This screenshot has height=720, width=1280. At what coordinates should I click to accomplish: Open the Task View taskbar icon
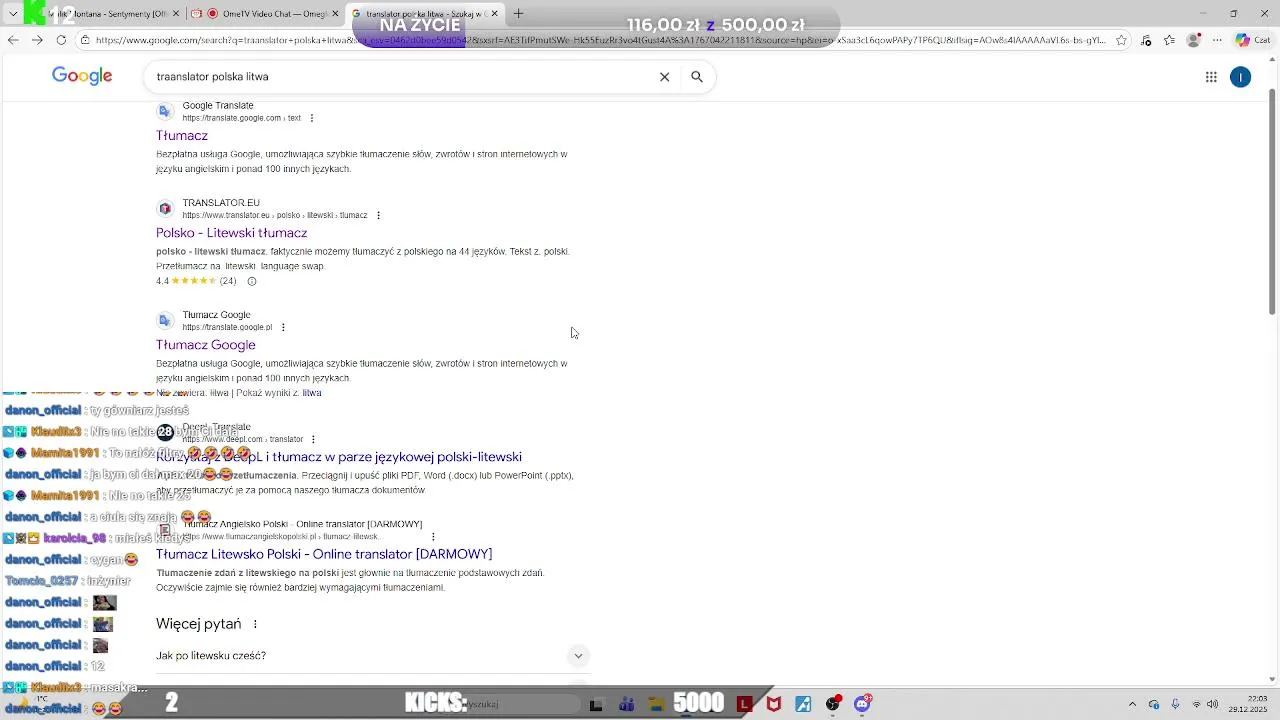[x=596, y=704]
